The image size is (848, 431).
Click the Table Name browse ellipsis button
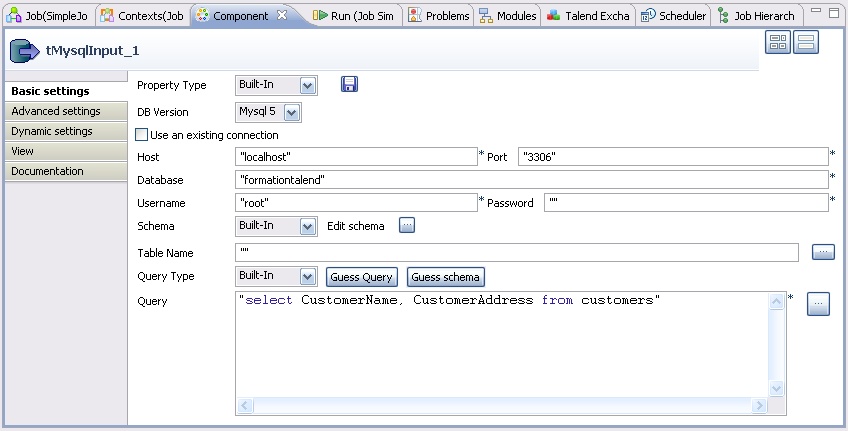[x=822, y=253]
